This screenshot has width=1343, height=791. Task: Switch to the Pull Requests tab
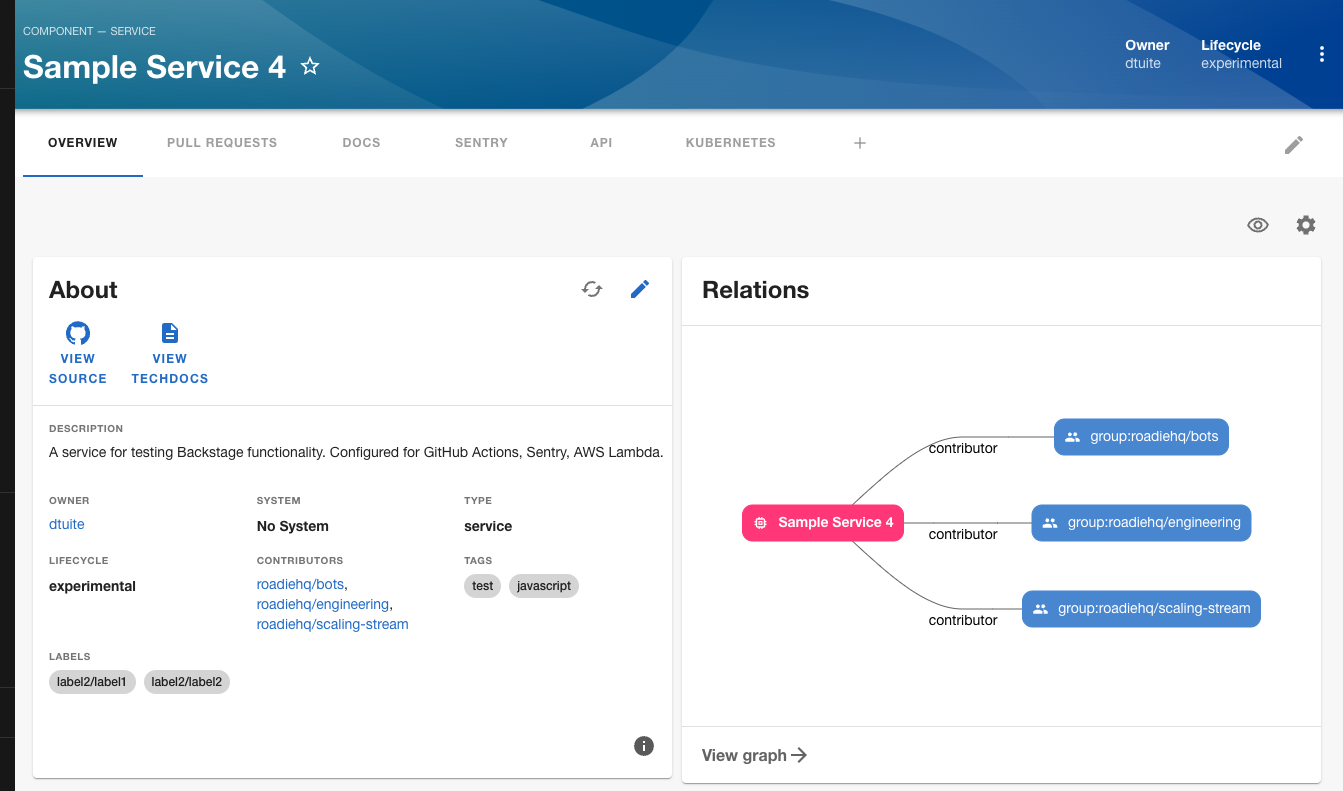coord(222,143)
